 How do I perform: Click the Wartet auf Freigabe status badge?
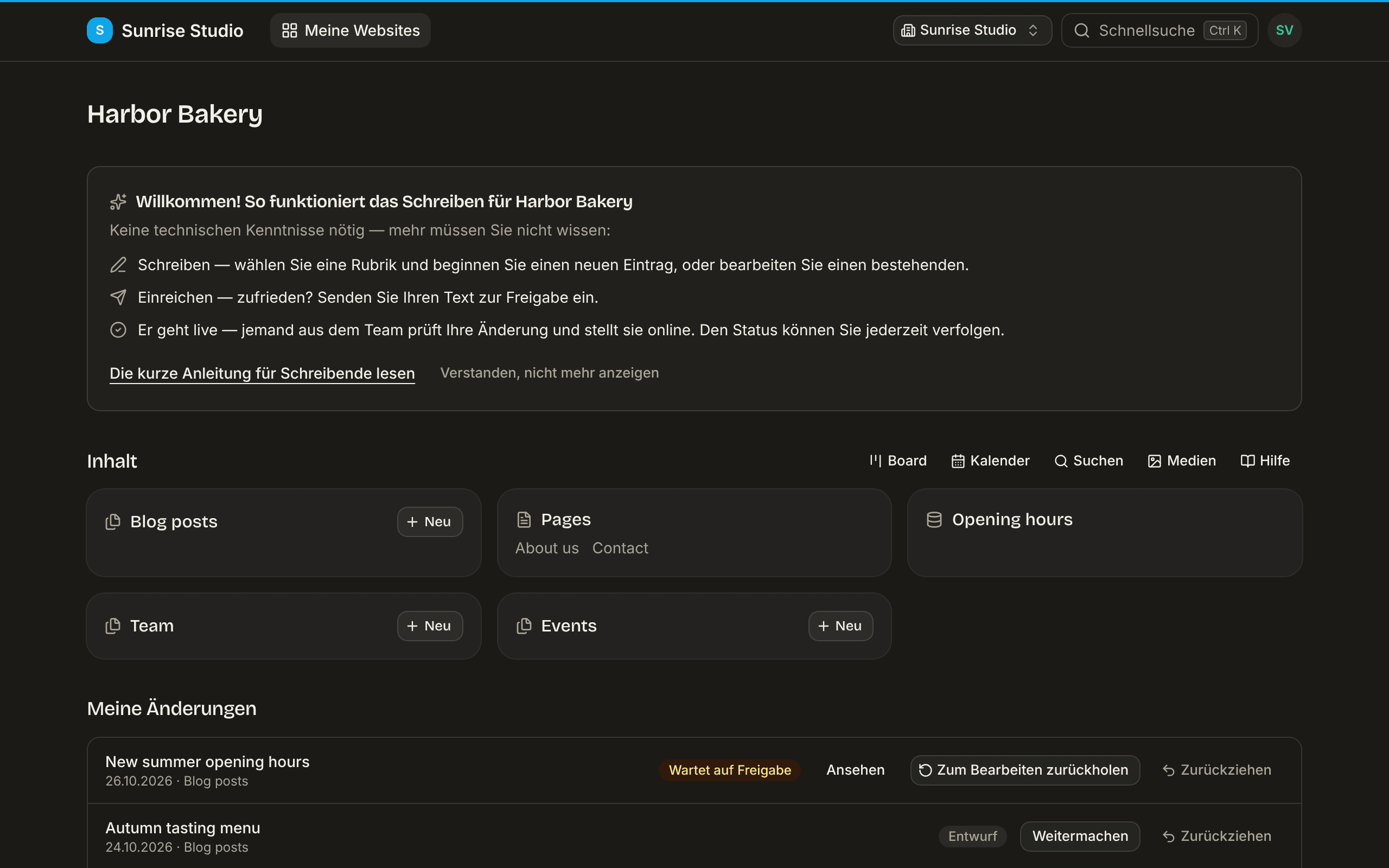730,770
